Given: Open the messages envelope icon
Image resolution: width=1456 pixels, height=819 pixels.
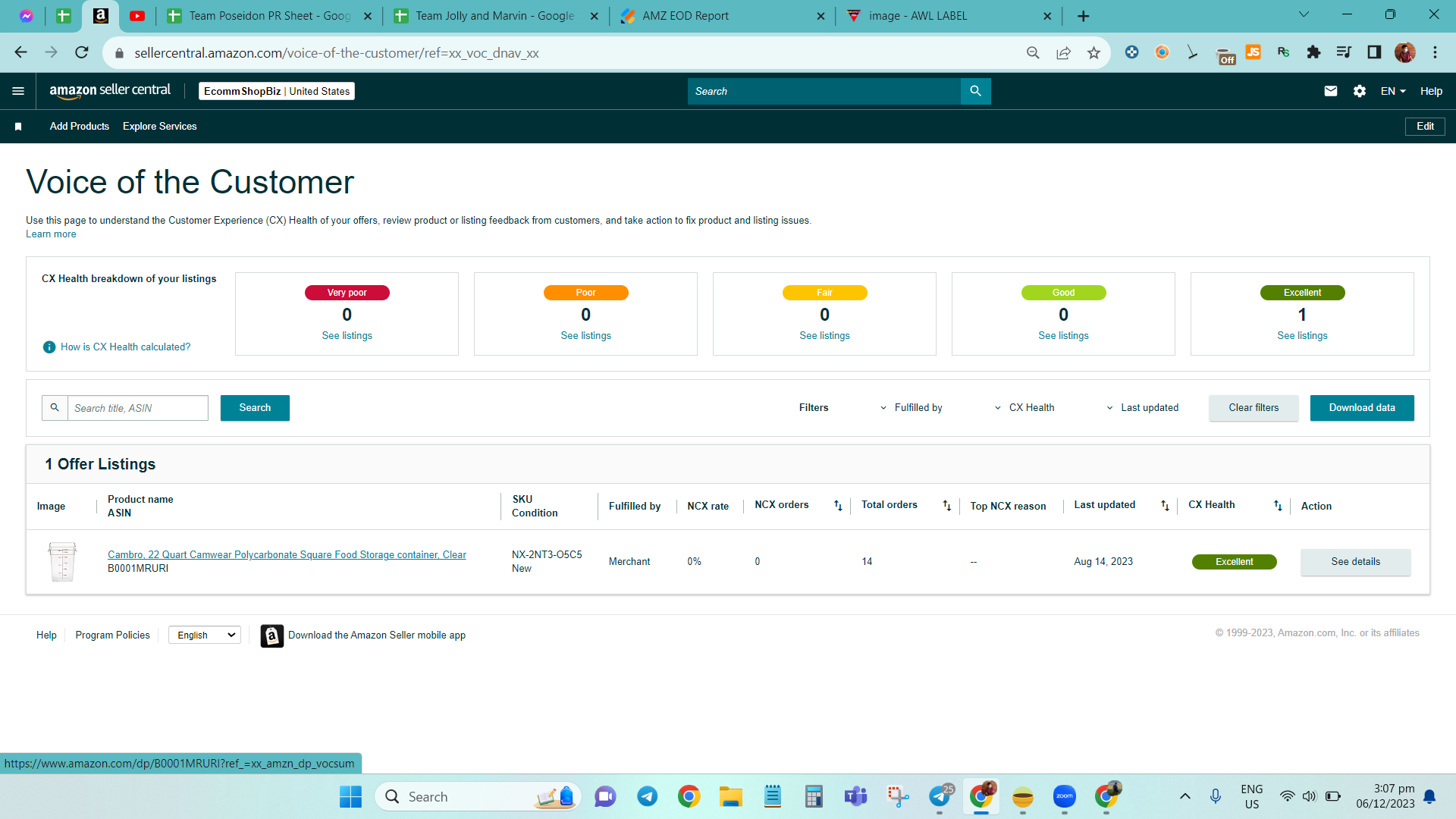Looking at the screenshot, I should [1330, 91].
